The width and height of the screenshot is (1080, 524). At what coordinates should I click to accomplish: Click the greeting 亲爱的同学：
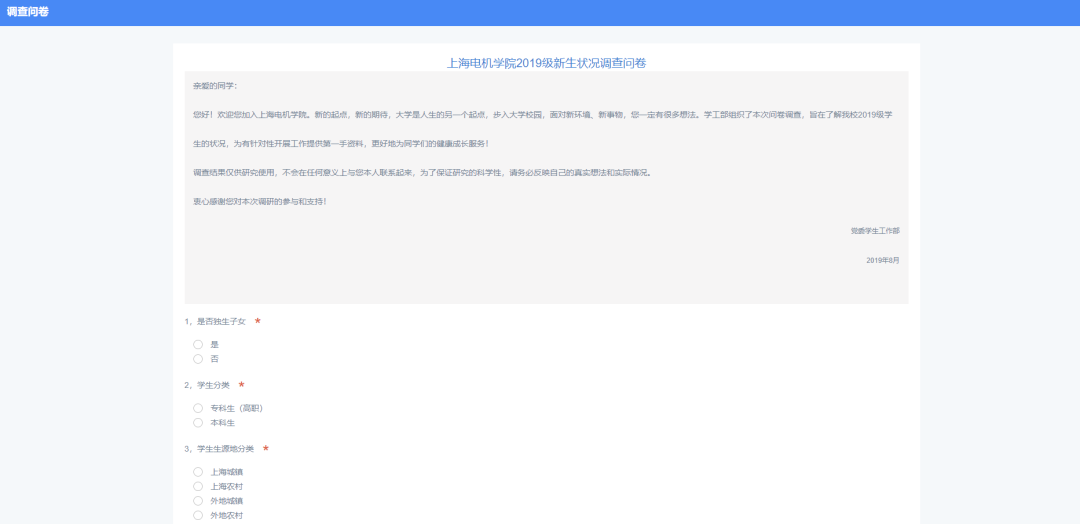(x=215, y=86)
